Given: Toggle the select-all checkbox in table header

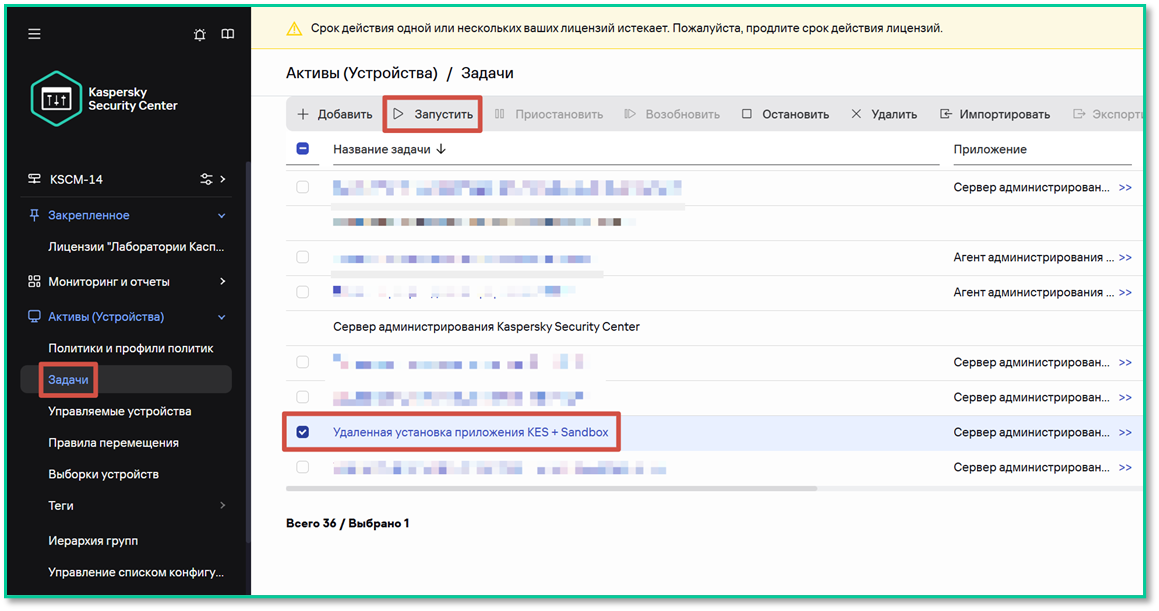Looking at the screenshot, I should [302, 149].
